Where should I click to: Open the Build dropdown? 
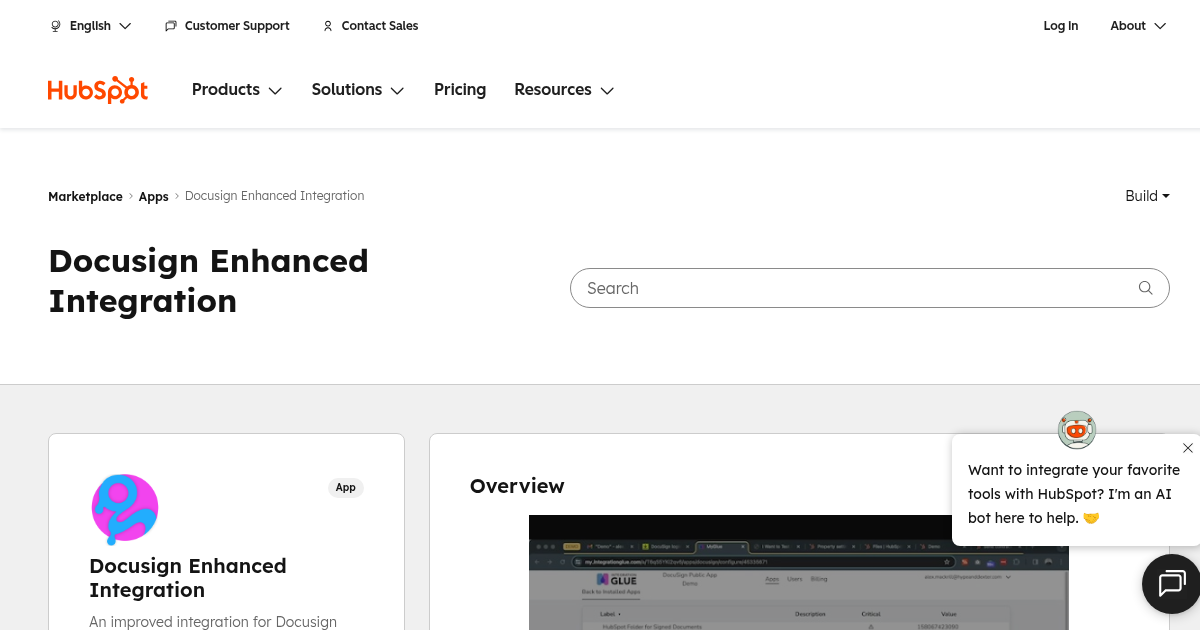(1147, 196)
